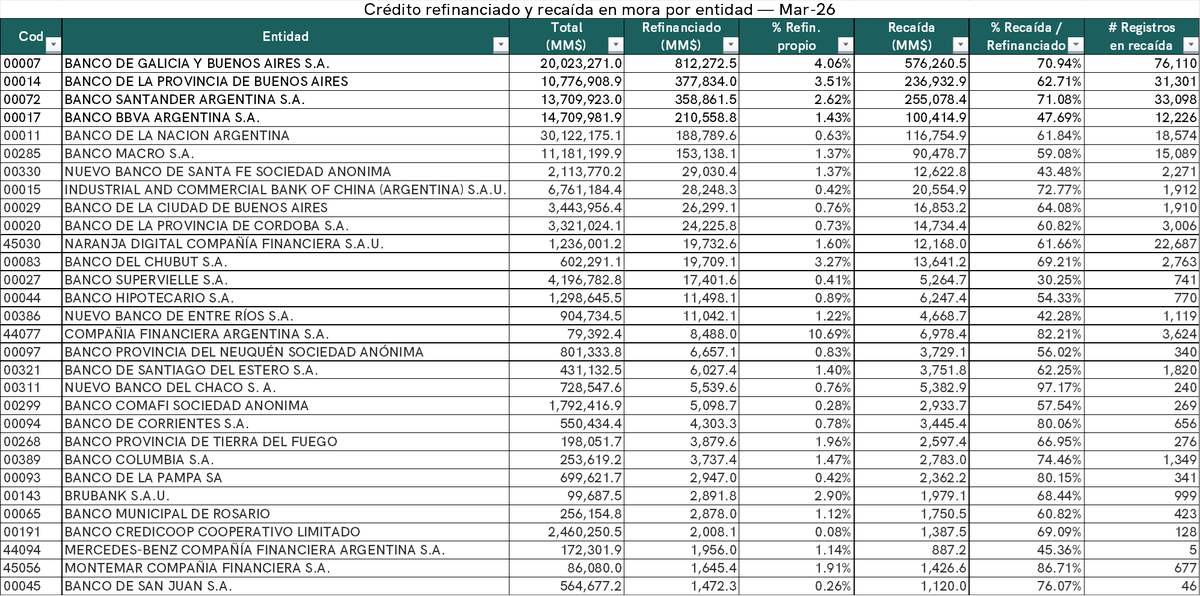Select cell 'BANCO COLUMBIA S.A.'
Screen dimensions: 1200x596
point(286,460)
